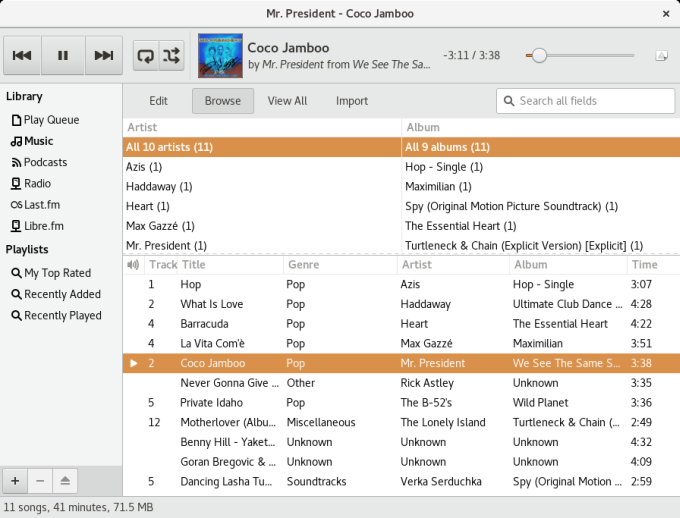Select the song Benny Hill - Yaket...

tap(402, 442)
